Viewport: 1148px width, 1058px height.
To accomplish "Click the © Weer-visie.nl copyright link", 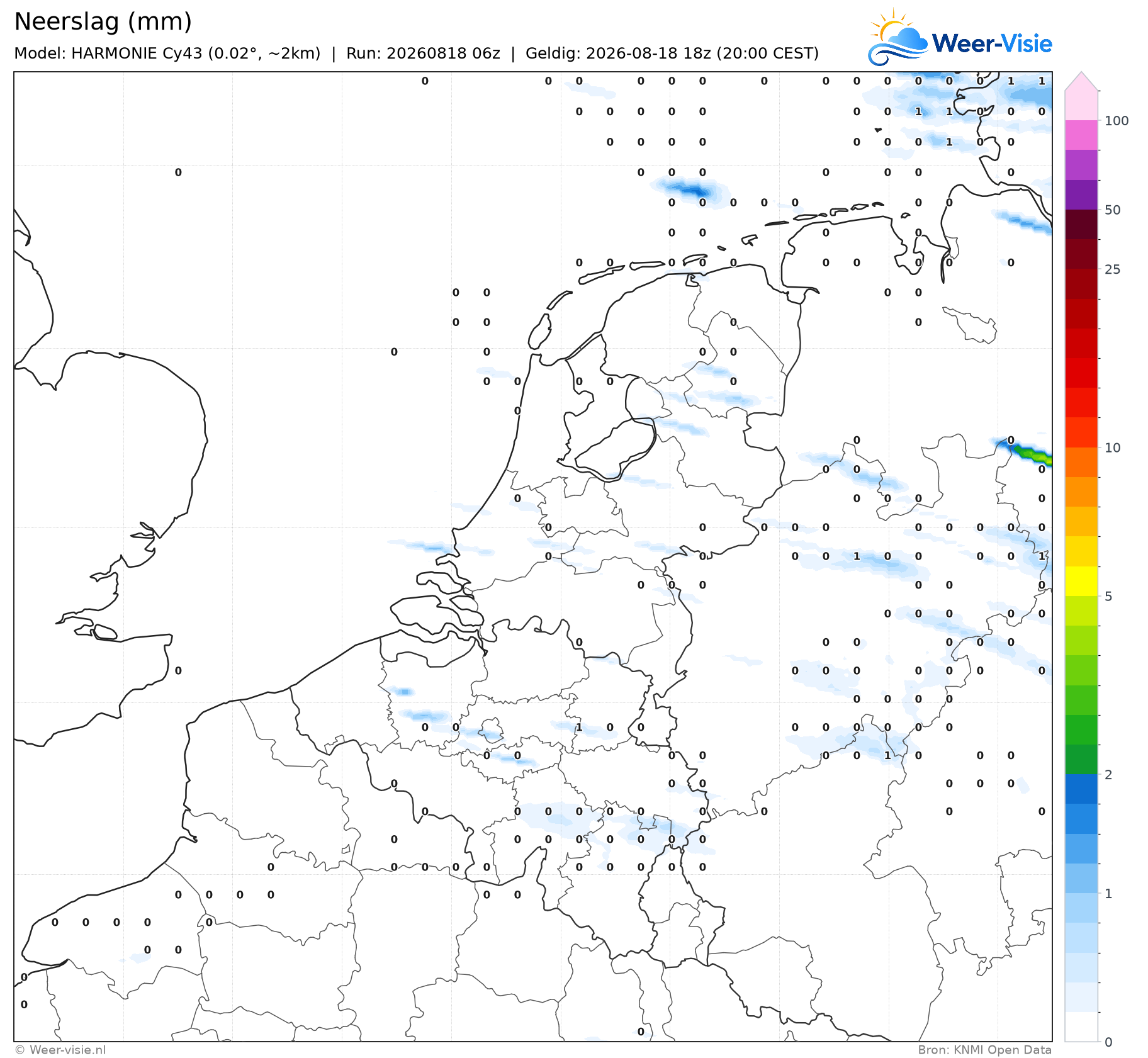I will pyautogui.click(x=60, y=1049).
